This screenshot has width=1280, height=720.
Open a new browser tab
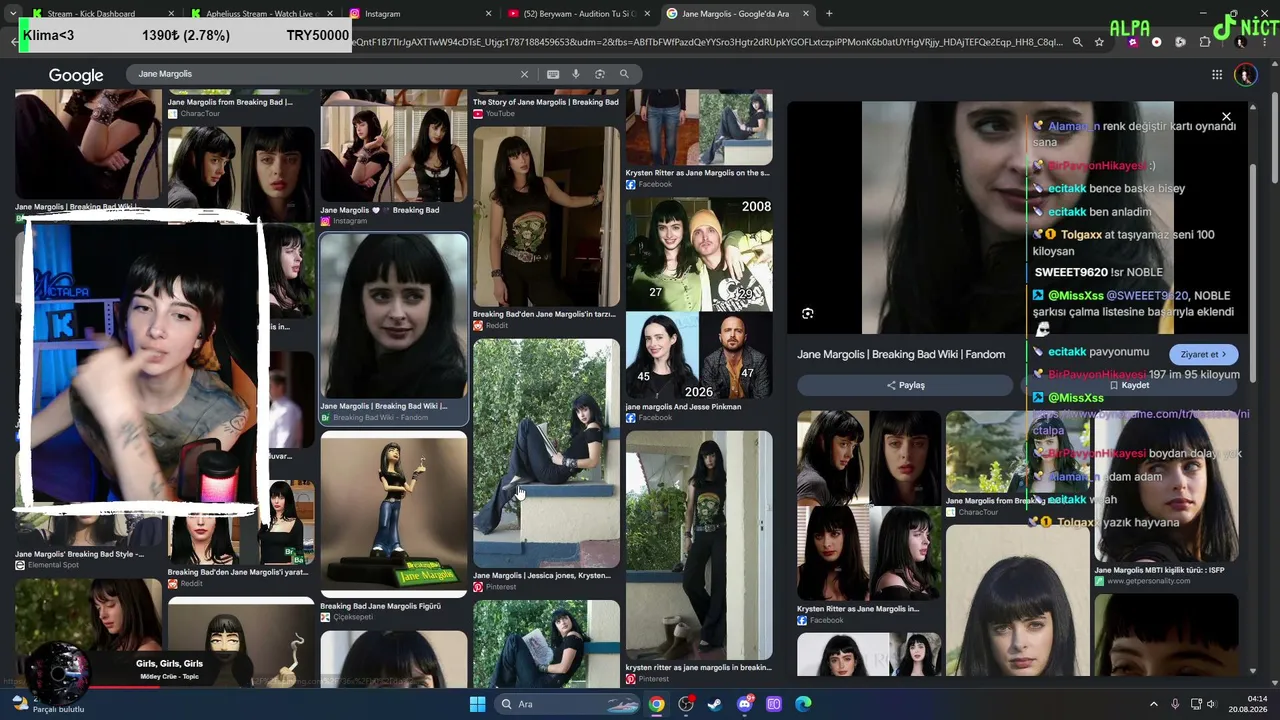click(x=829, y=14)
